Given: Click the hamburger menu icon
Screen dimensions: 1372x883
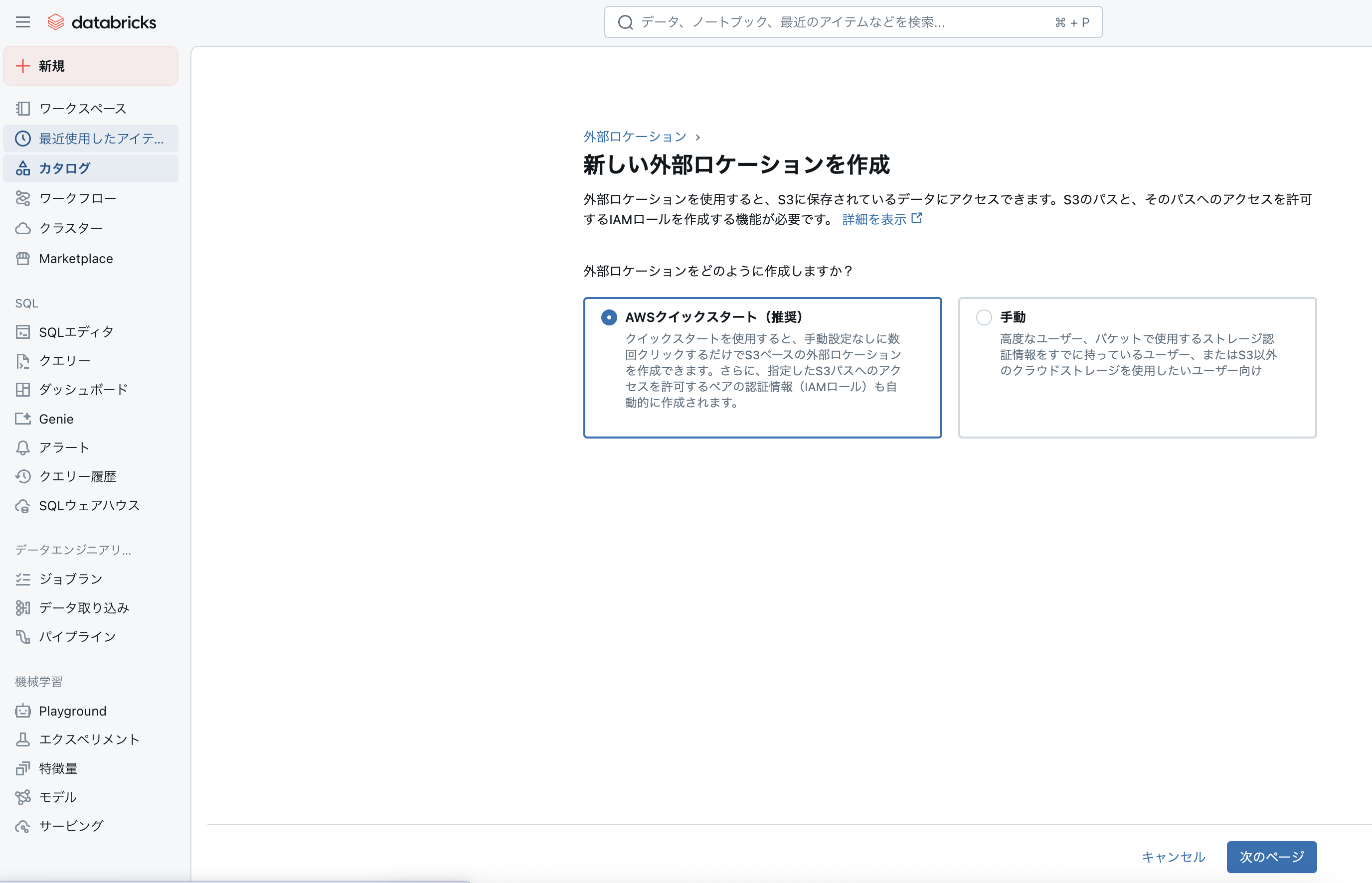Looking at the screenshot, I should pos(23,22).
